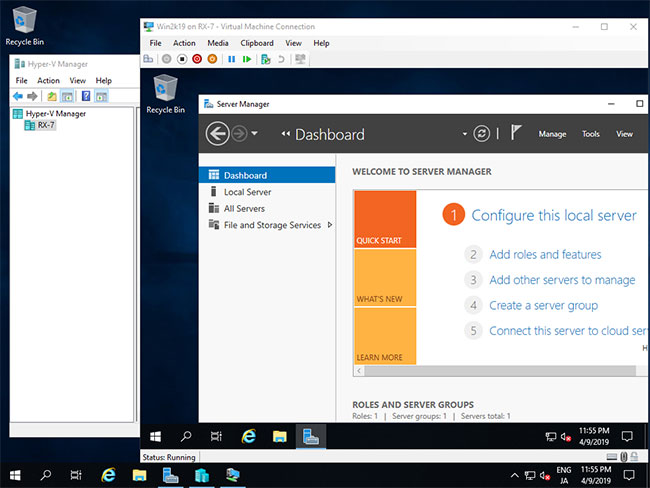Click Configure this local server link
The image size is (650, 488).
554,216
